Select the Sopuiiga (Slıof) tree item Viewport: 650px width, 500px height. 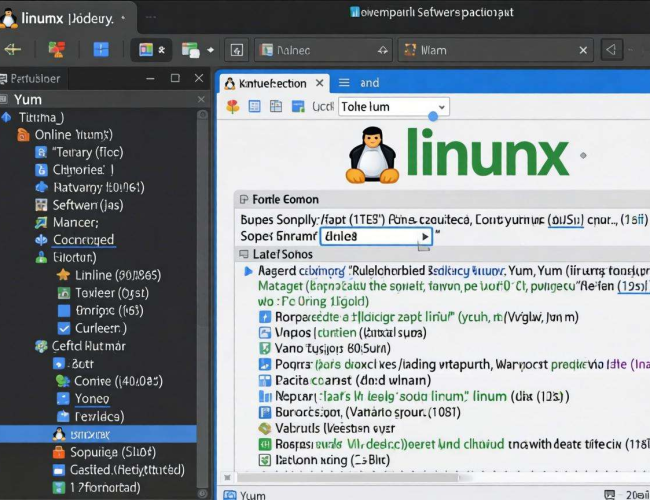coord(113,452)
